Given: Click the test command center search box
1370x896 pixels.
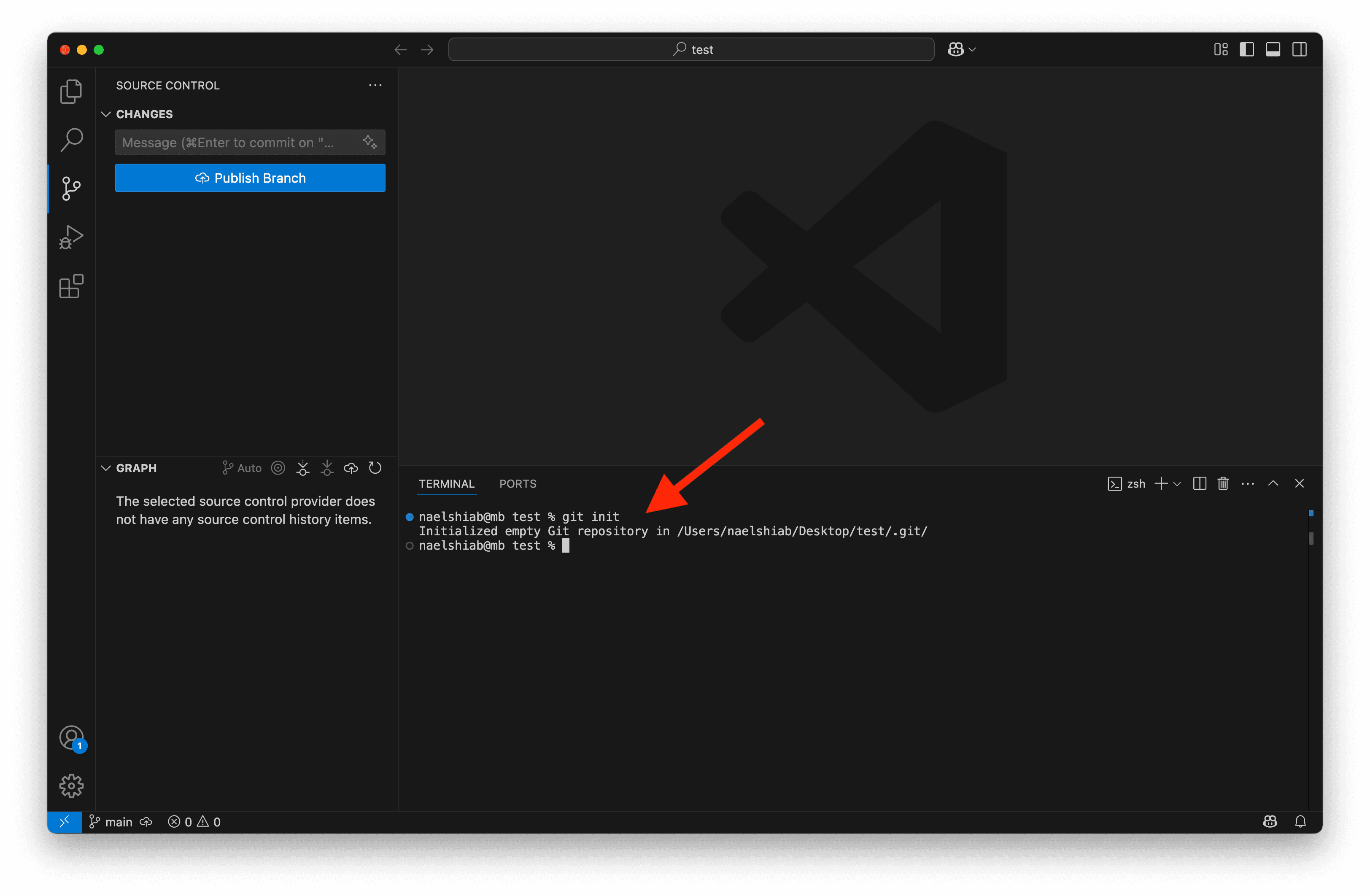Looking at the screenshot, I should 691,49.
